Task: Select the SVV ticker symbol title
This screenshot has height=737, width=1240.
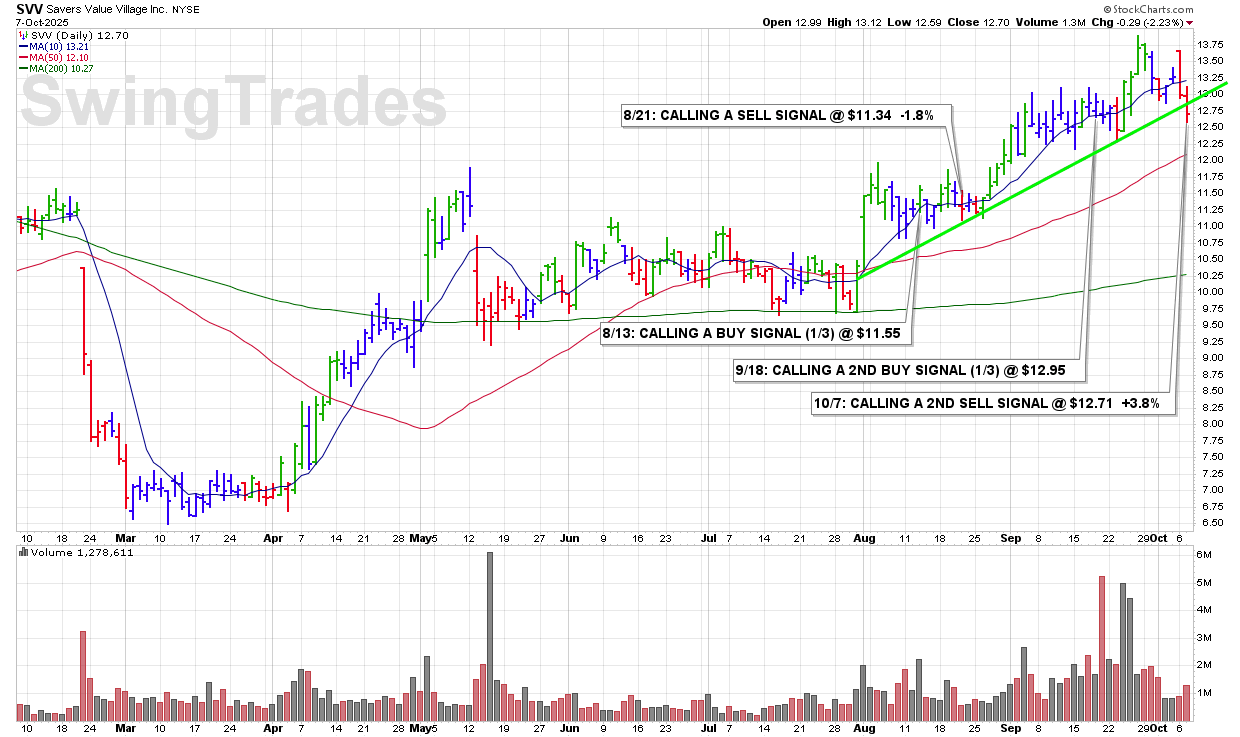Action: pos(30,8)
